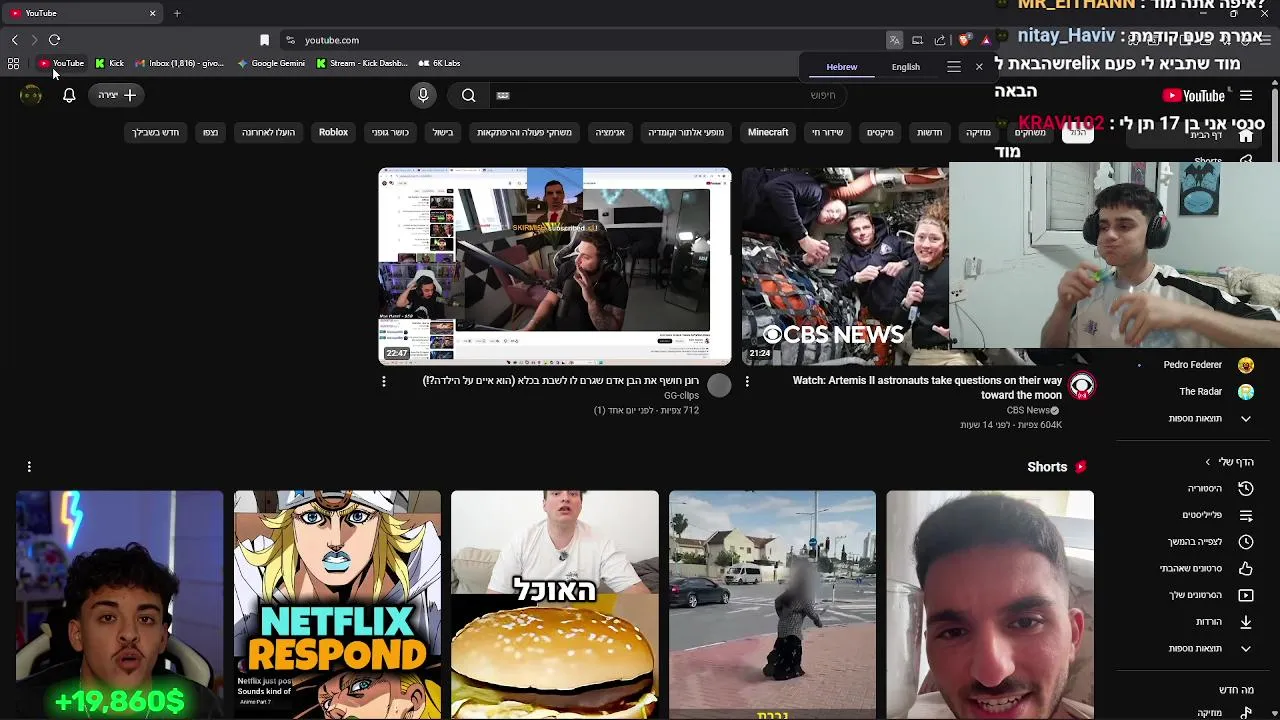Open the Google Gemini bookmark
Image resolution: width=1280 pixels, height=720 pixels.
272,63
